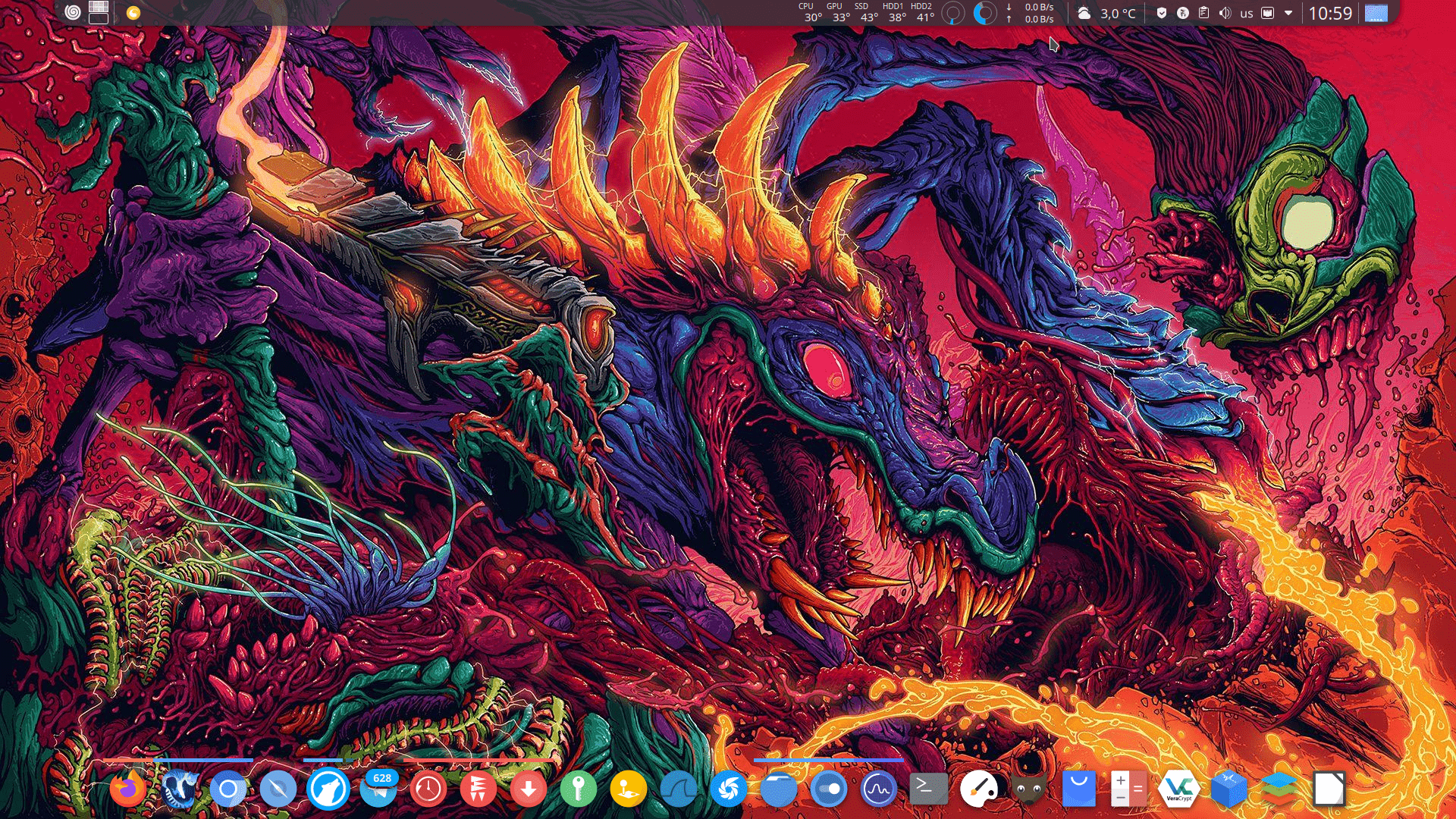Launch Wireshark from the dock

point(679,789)
